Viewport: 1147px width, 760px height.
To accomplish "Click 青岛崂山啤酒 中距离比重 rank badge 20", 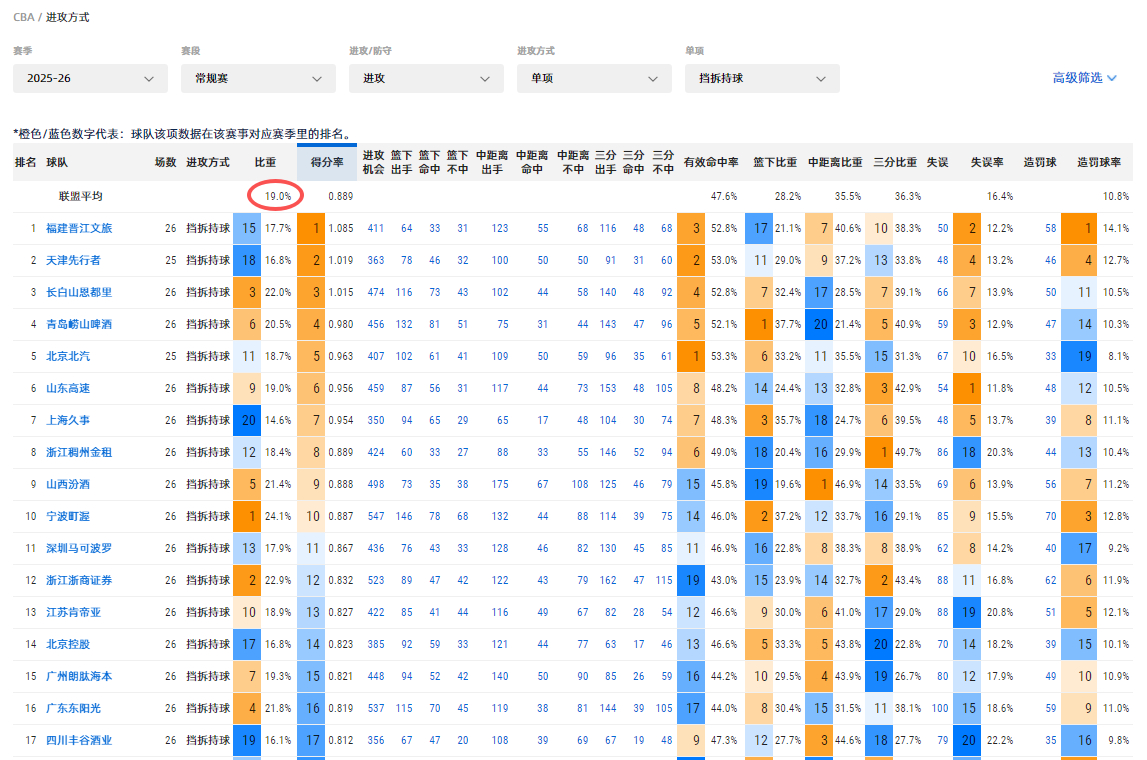I will coord(819,324).
